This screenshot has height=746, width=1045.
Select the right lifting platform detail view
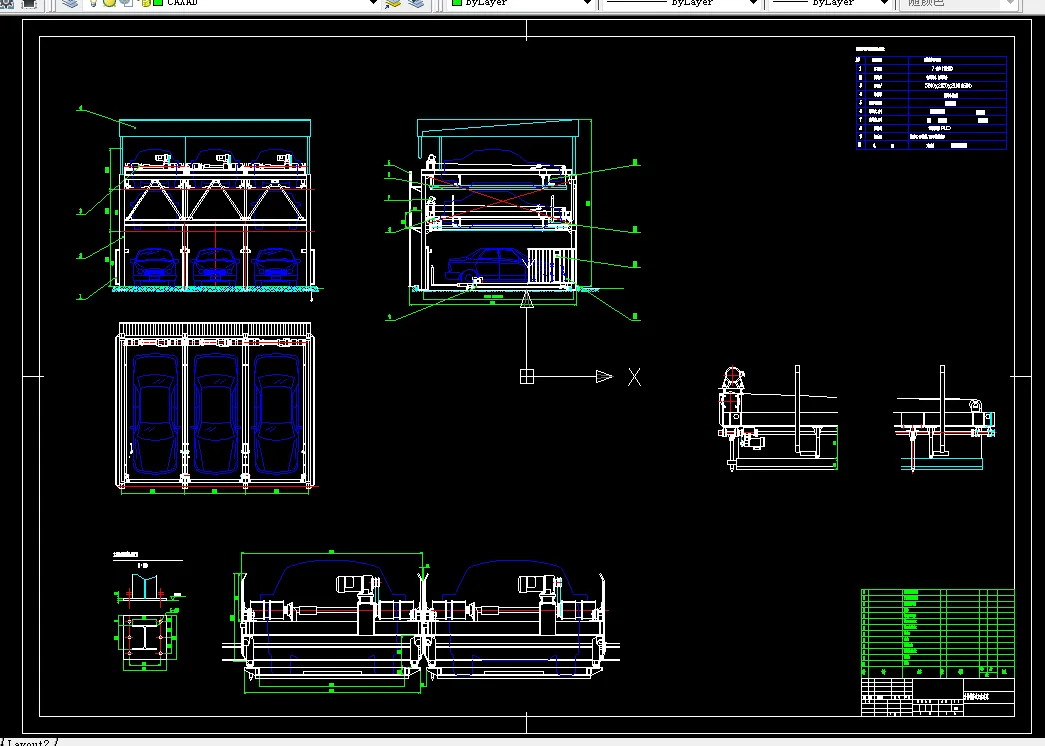[x=945, y=419]
